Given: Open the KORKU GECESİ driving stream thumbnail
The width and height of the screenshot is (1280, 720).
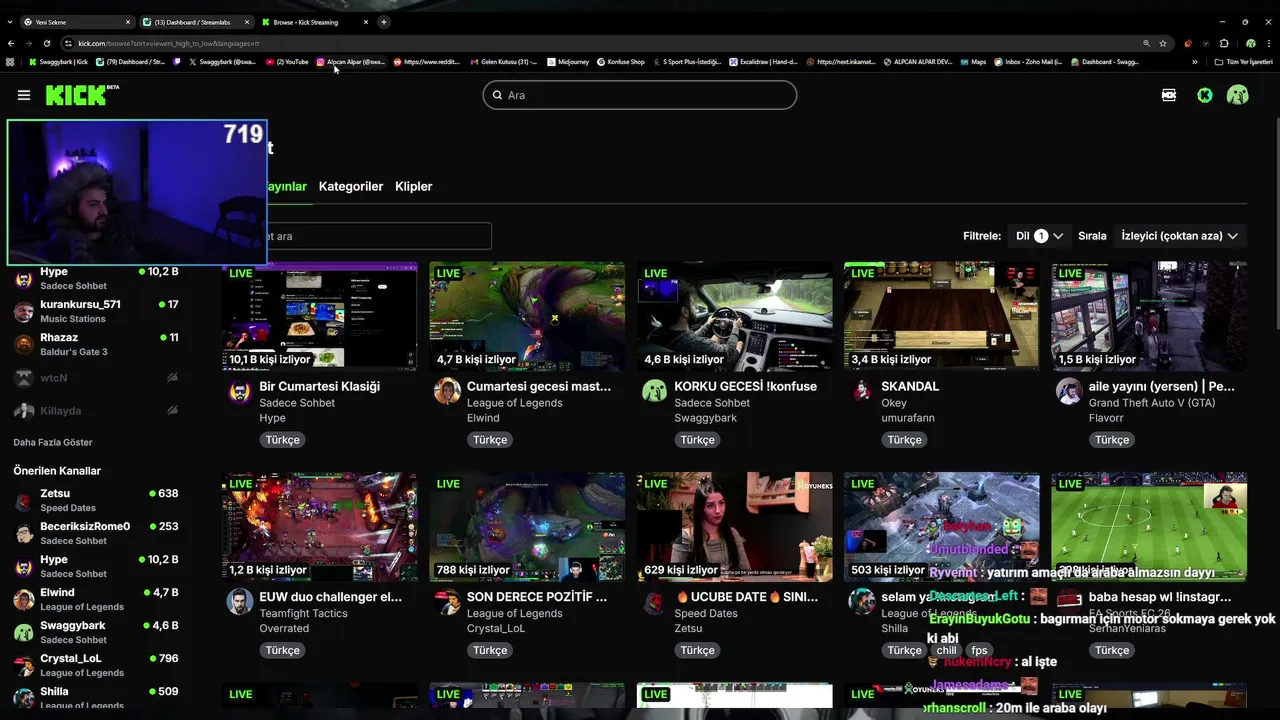Looking at the screenshot, I should tap(735, 316).
